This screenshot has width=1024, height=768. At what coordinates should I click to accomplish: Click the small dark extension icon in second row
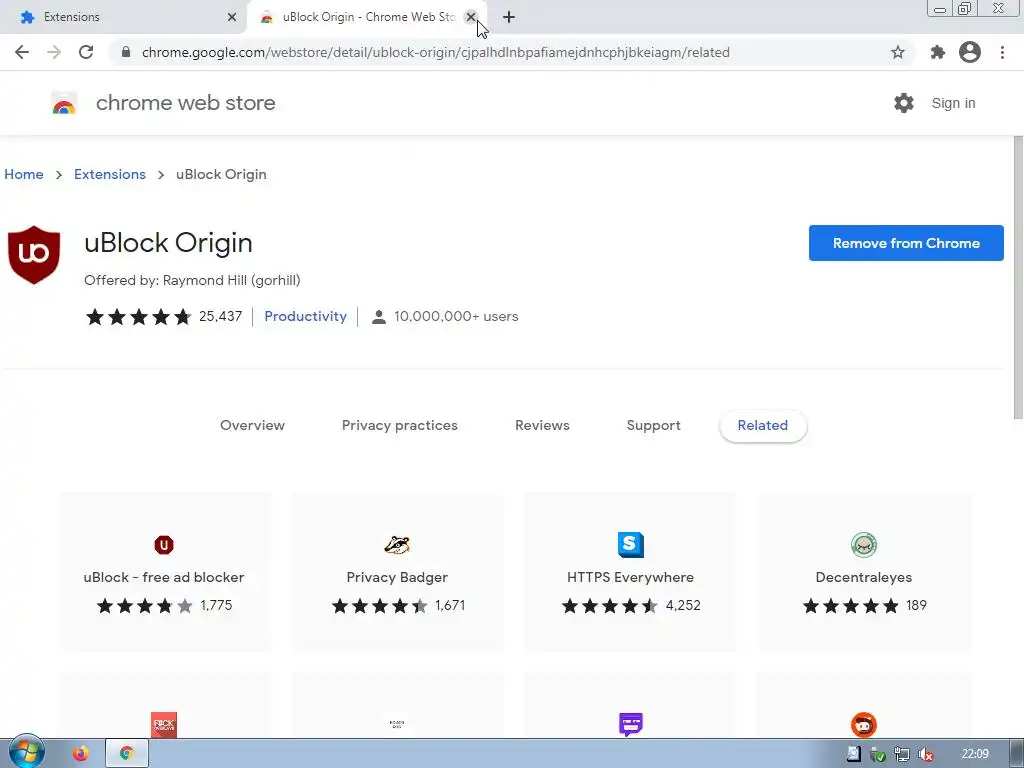[397, 724]
